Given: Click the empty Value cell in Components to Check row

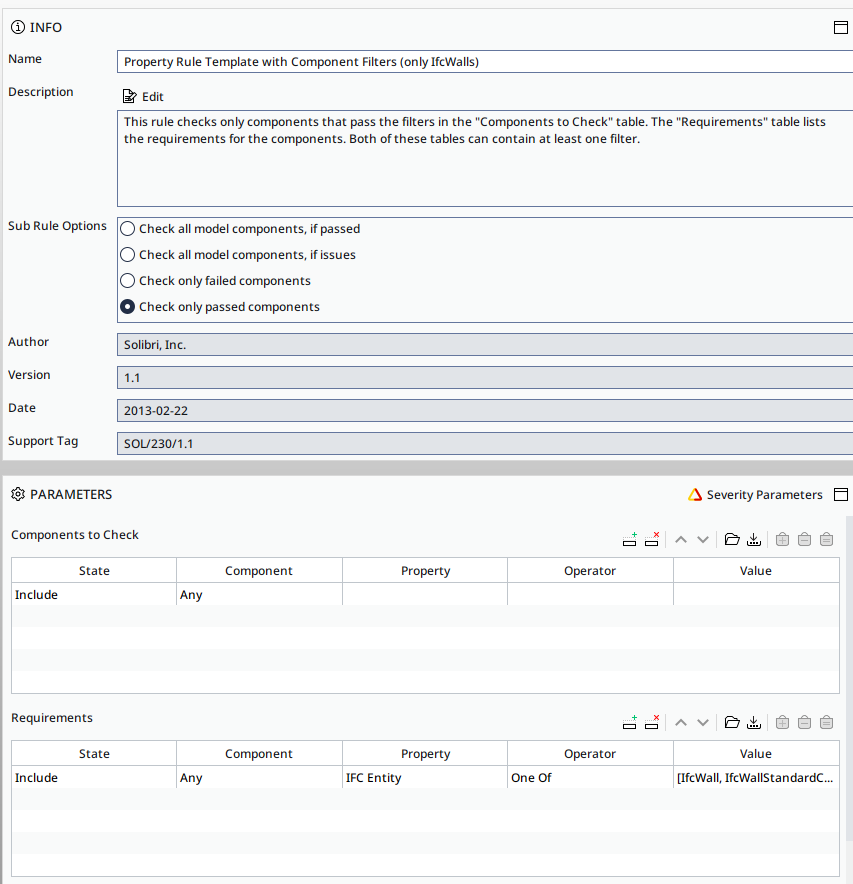Looking at the screenshot, I should (755, 594).
